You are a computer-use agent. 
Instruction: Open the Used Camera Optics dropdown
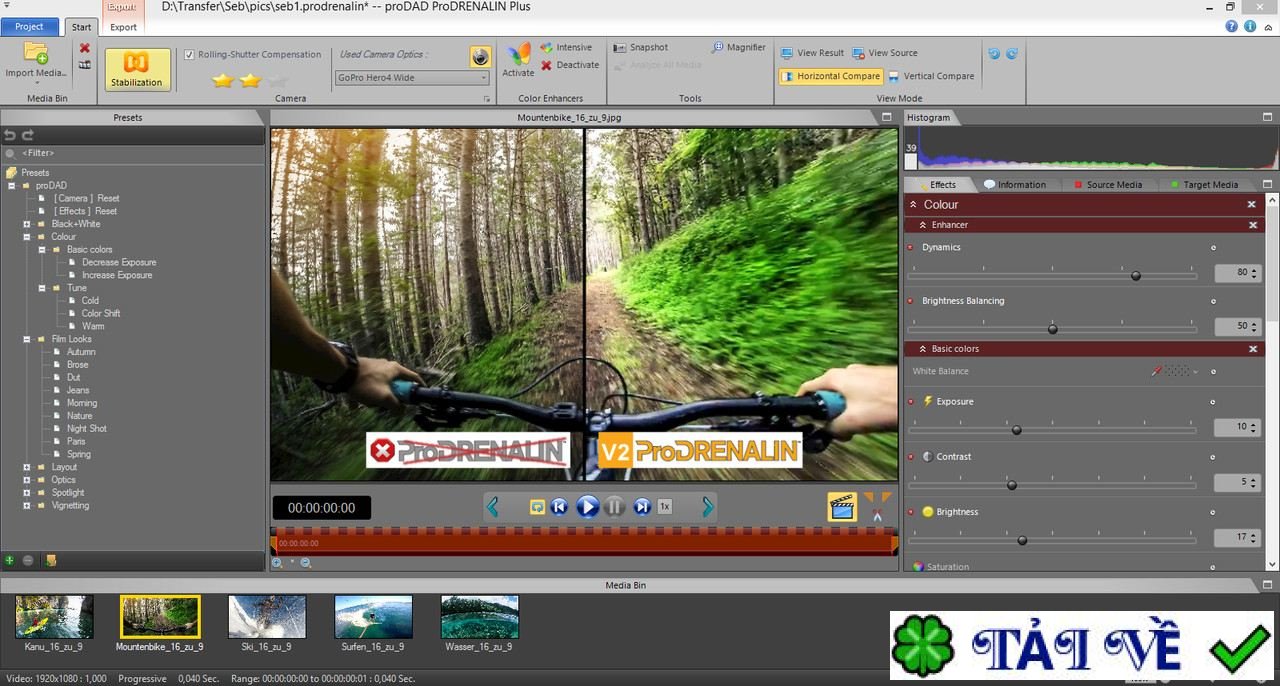point(412,78)
